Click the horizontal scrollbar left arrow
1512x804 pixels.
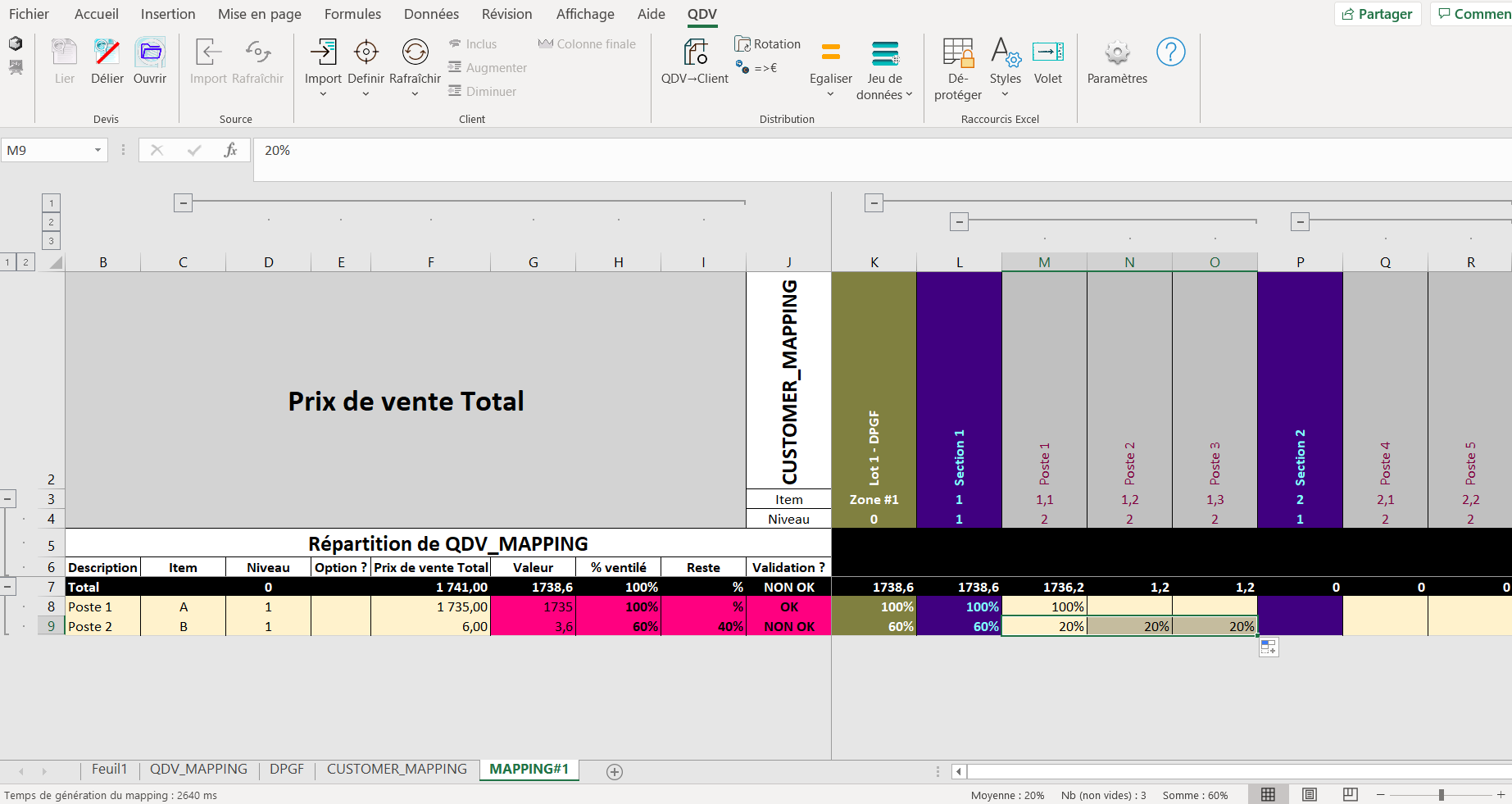[x=959, y=771]
